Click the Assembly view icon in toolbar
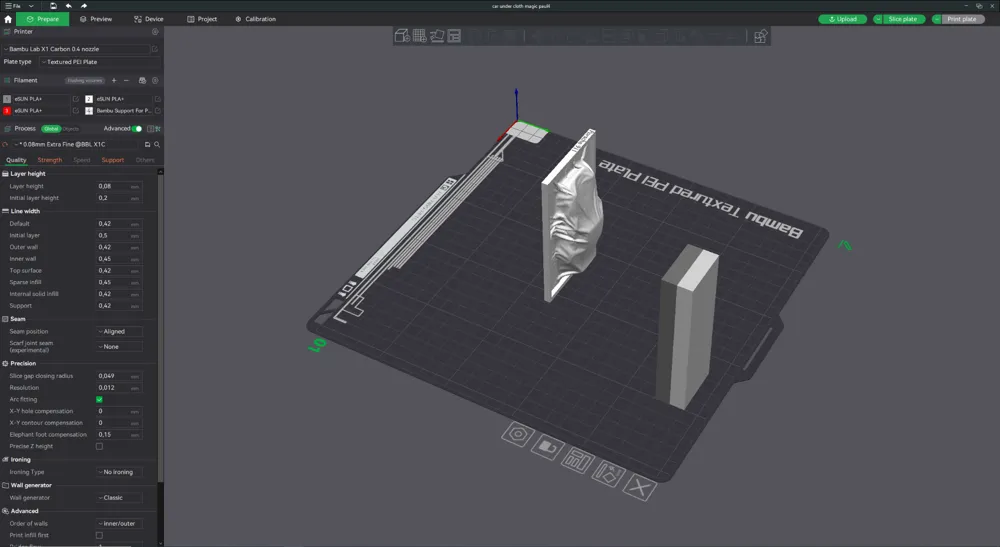The image size is (1000, 547). pos(760,36)
